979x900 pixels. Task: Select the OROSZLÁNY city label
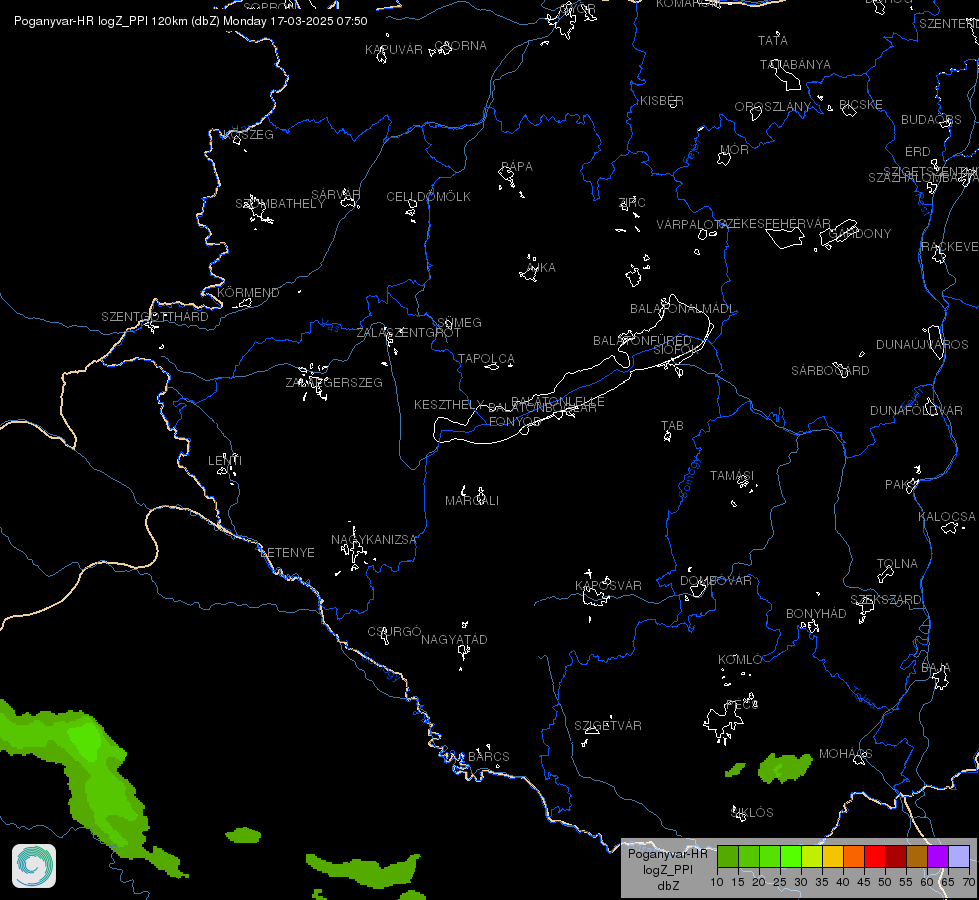pos(773,107)
